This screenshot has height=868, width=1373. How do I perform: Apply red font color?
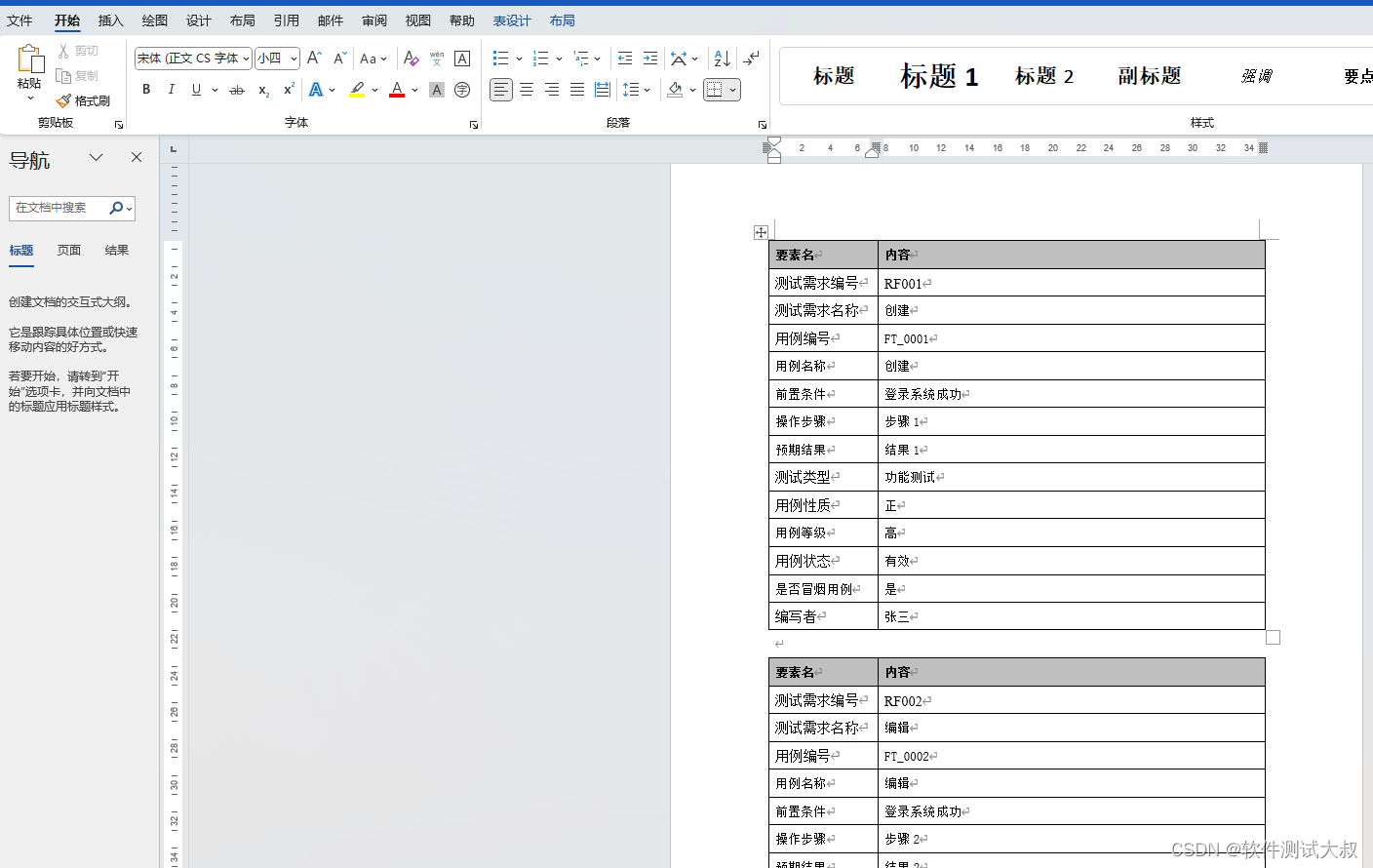[397, 90]
